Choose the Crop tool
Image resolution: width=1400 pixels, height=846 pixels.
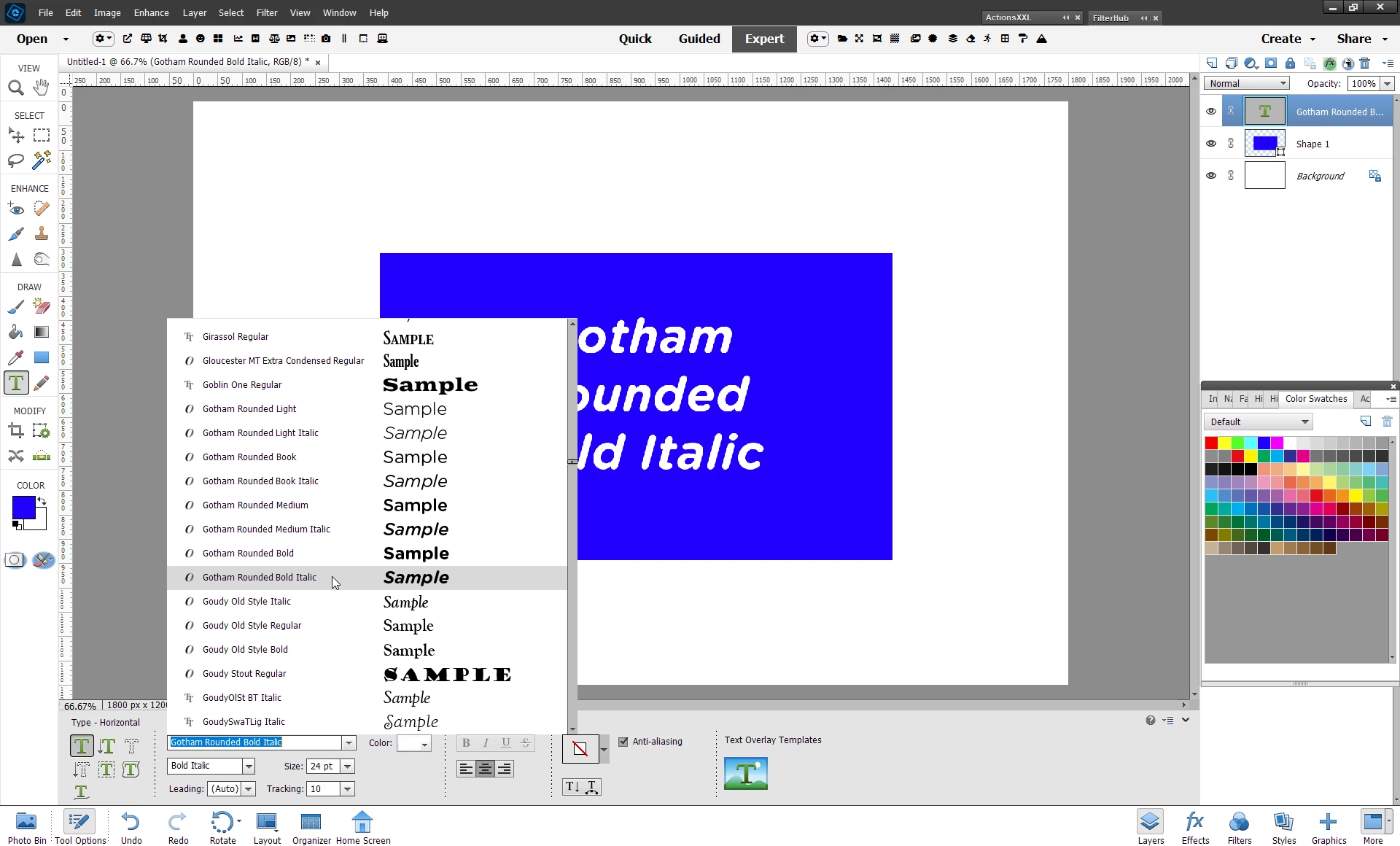click(x=16, y=431)
